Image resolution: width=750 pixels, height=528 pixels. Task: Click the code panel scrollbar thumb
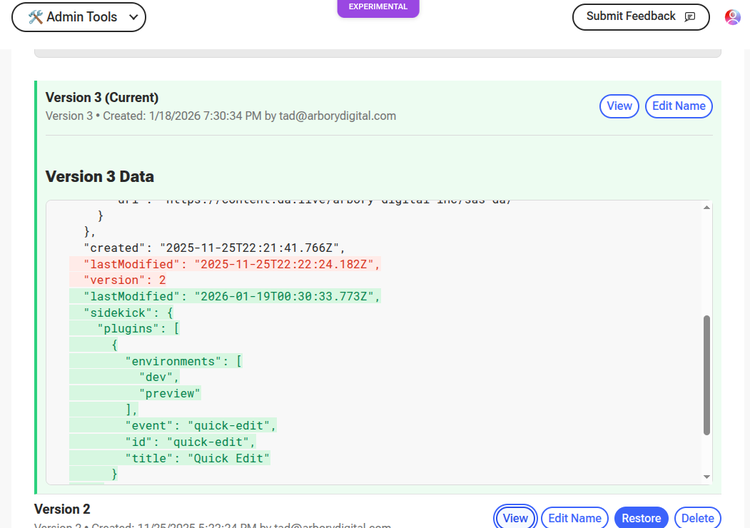coord(708,375)
